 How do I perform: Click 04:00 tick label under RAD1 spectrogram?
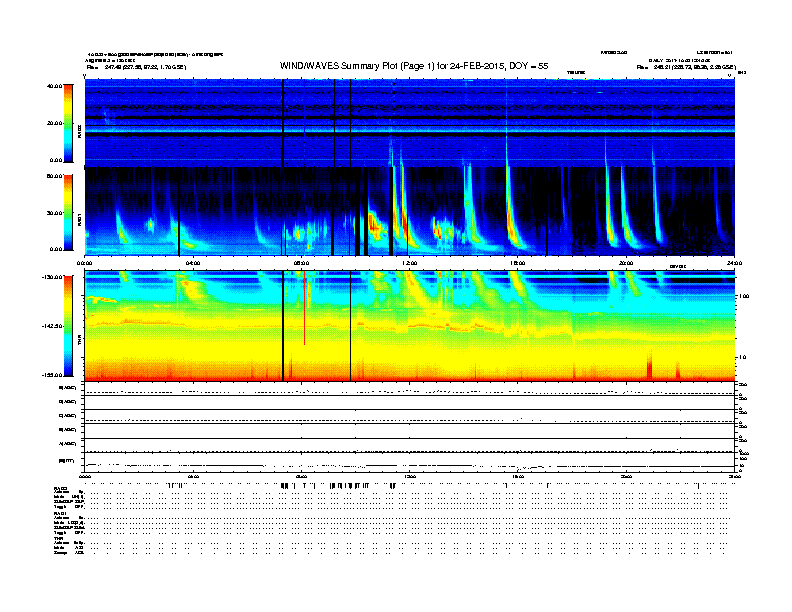pyautogui.click(x=193, y=263)
